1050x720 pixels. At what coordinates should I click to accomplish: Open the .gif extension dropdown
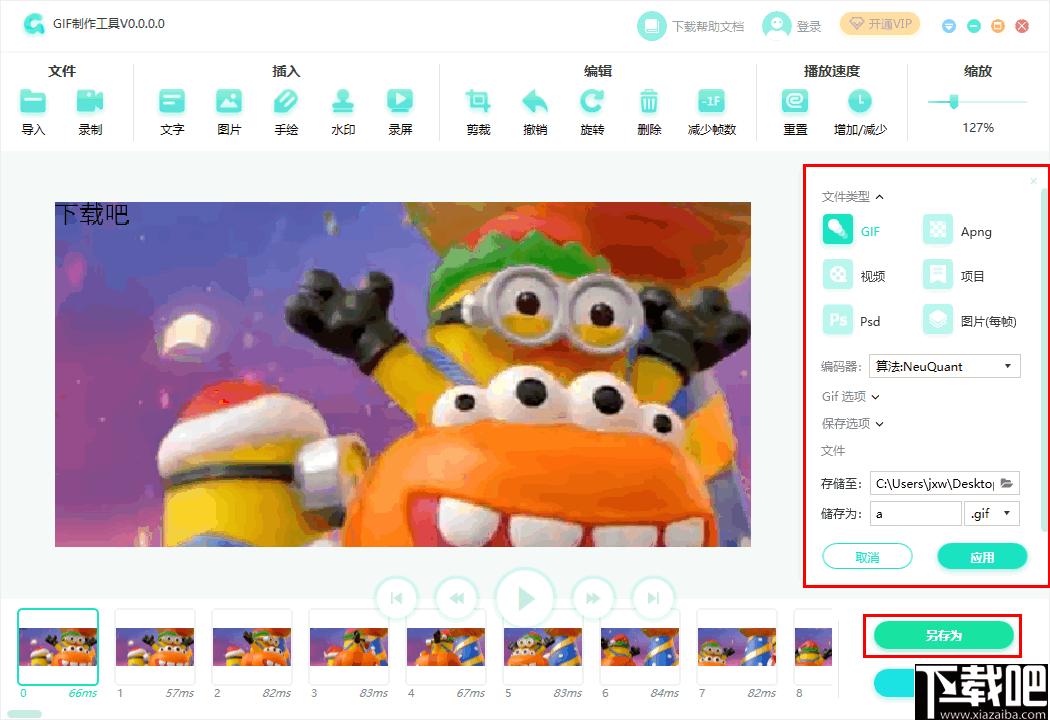pos(992,514)
